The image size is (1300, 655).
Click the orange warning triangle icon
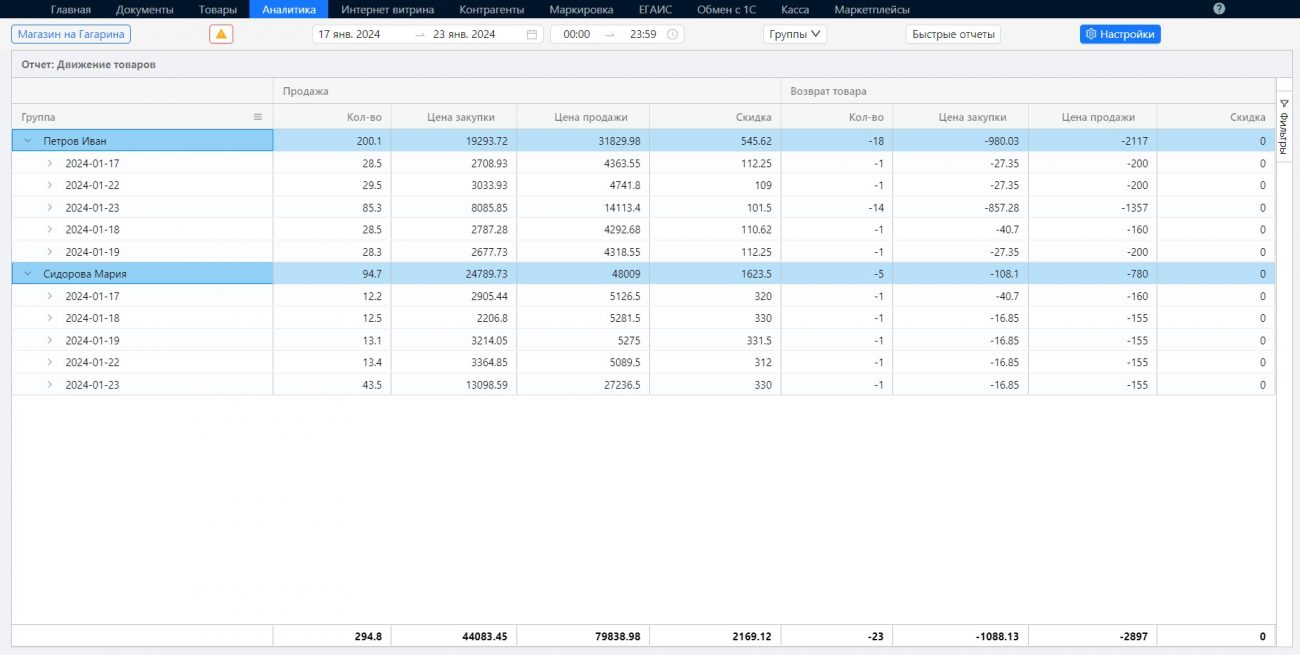(221, 34)
